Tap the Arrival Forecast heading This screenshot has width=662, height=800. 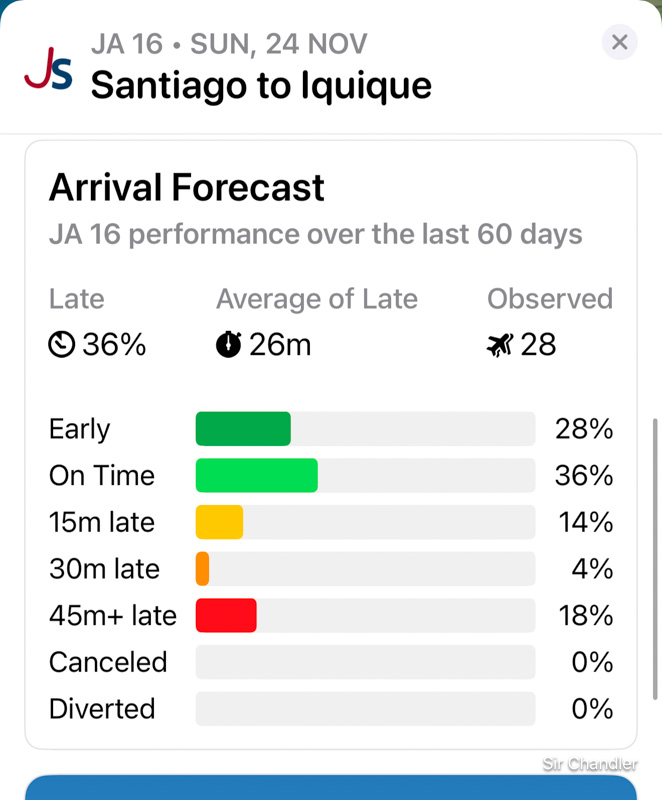(187, 188)
